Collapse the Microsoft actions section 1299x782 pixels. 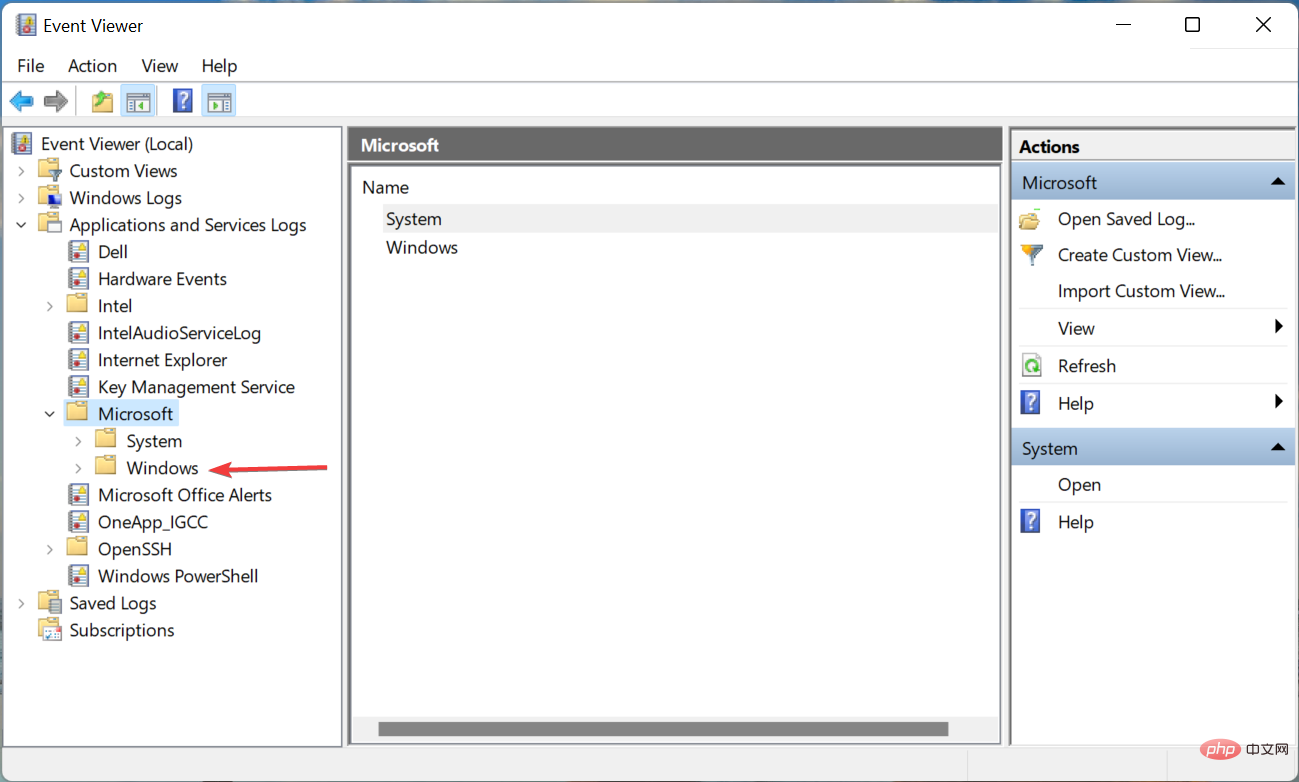pyautogui.click(x=1277, y=182)
